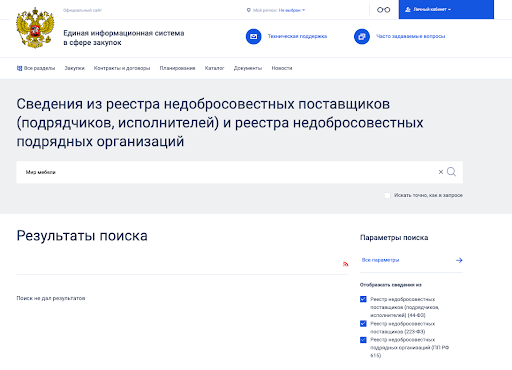Viewport: 512px width, 370px height.
Task: Open the Планирование menu item
Action: (x=177, y=68)
